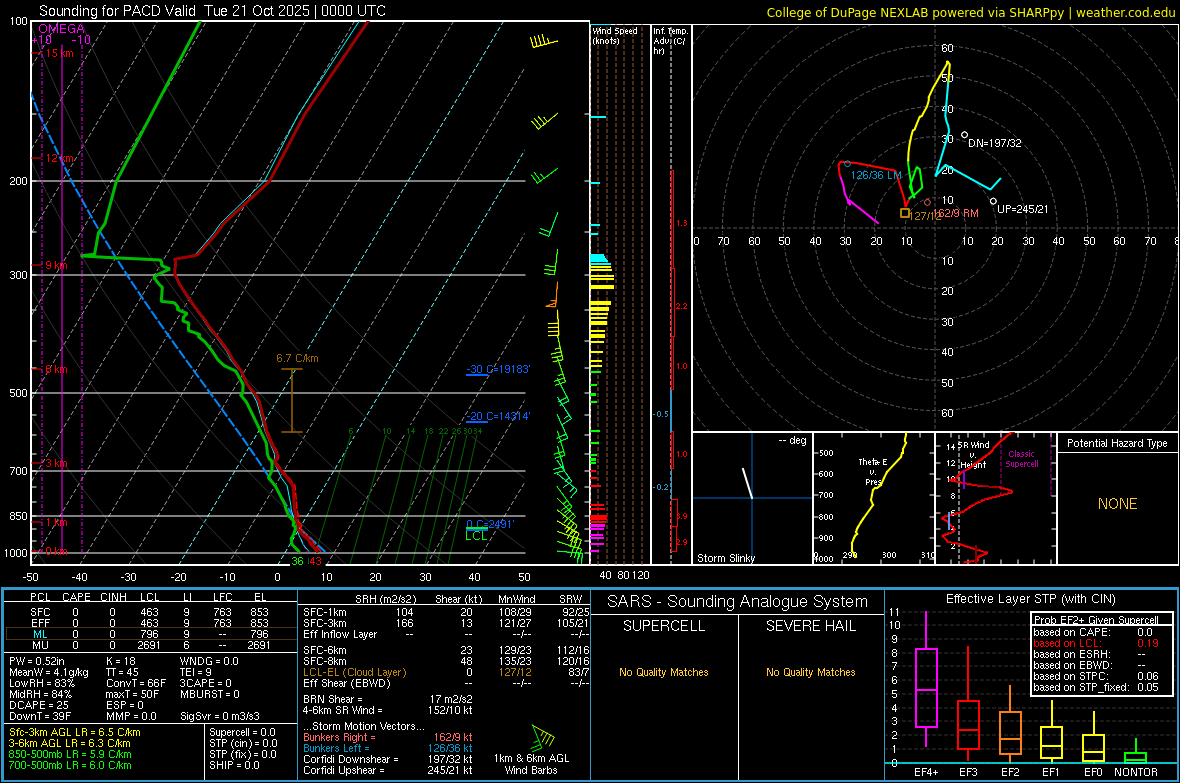Select the SFC-3km shear row
This screenshot has width=1180, height=783.
446,623
